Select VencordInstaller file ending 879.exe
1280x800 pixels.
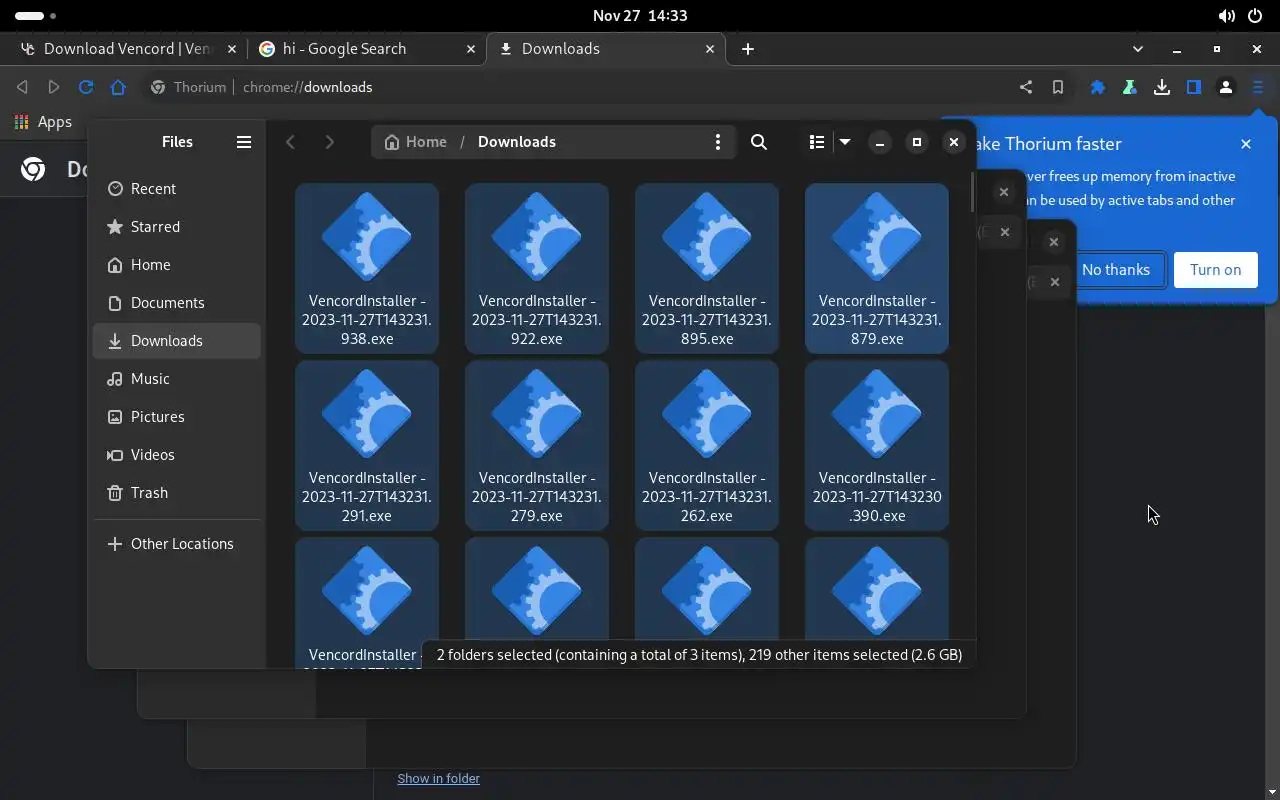877,268
